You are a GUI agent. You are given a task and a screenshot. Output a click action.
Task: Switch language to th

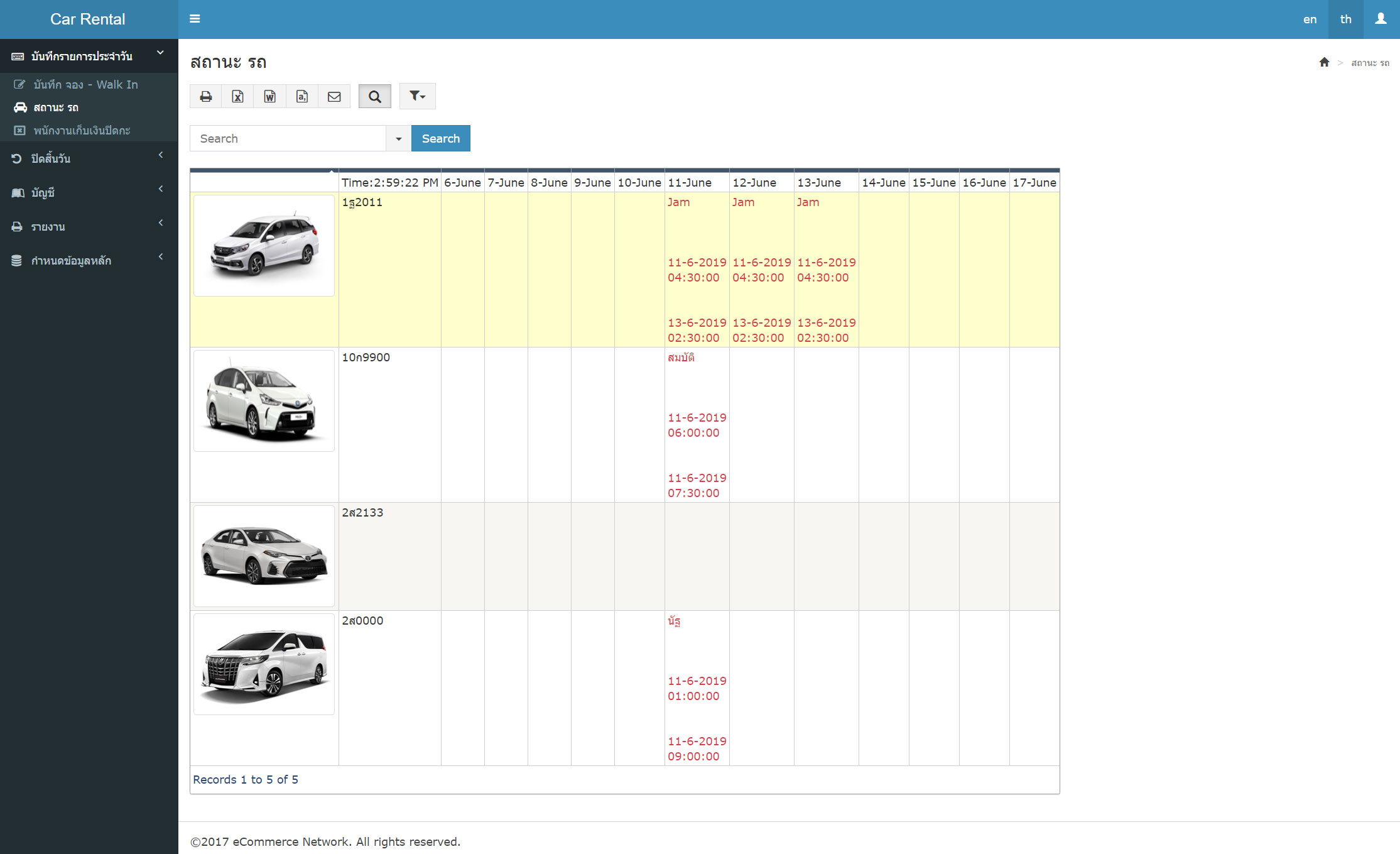[1345, 19]
